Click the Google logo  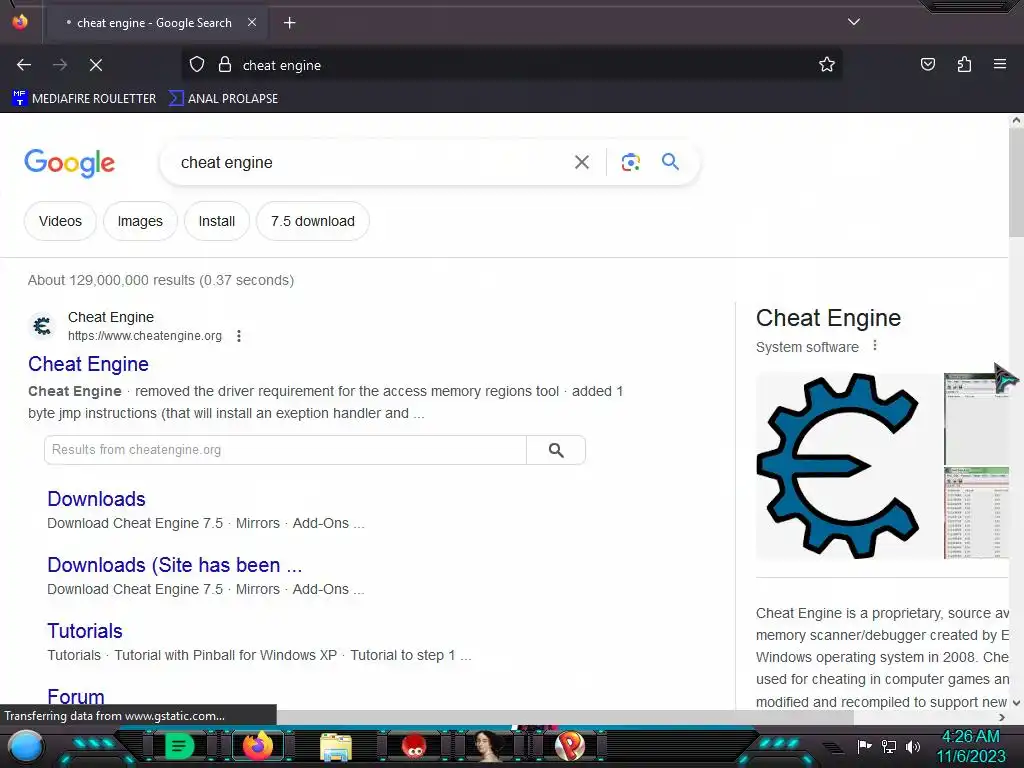click(x=69, y=163)
